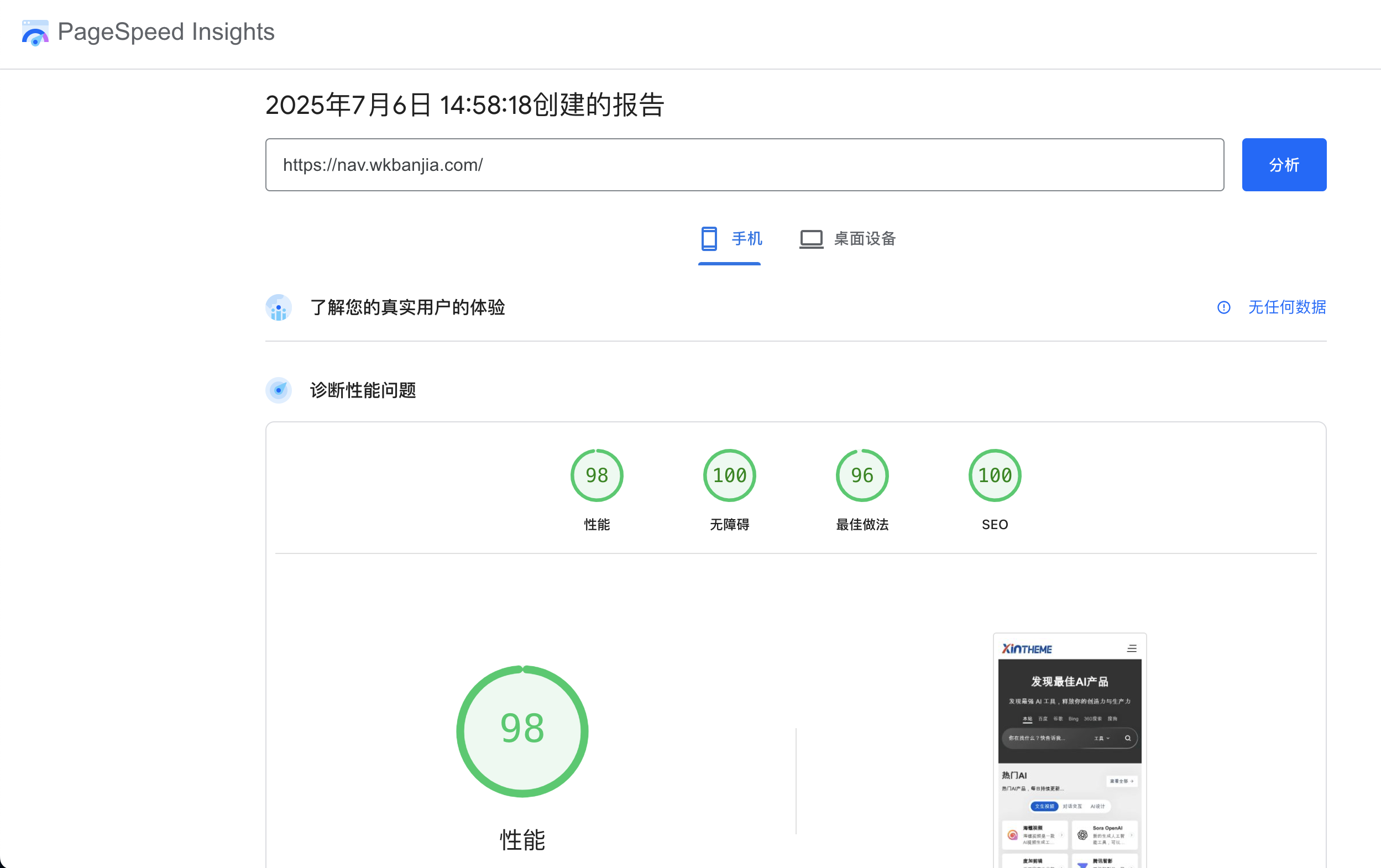Select the 手机 tab
This screenshot has height=868, width=1381.
point(730,239)
